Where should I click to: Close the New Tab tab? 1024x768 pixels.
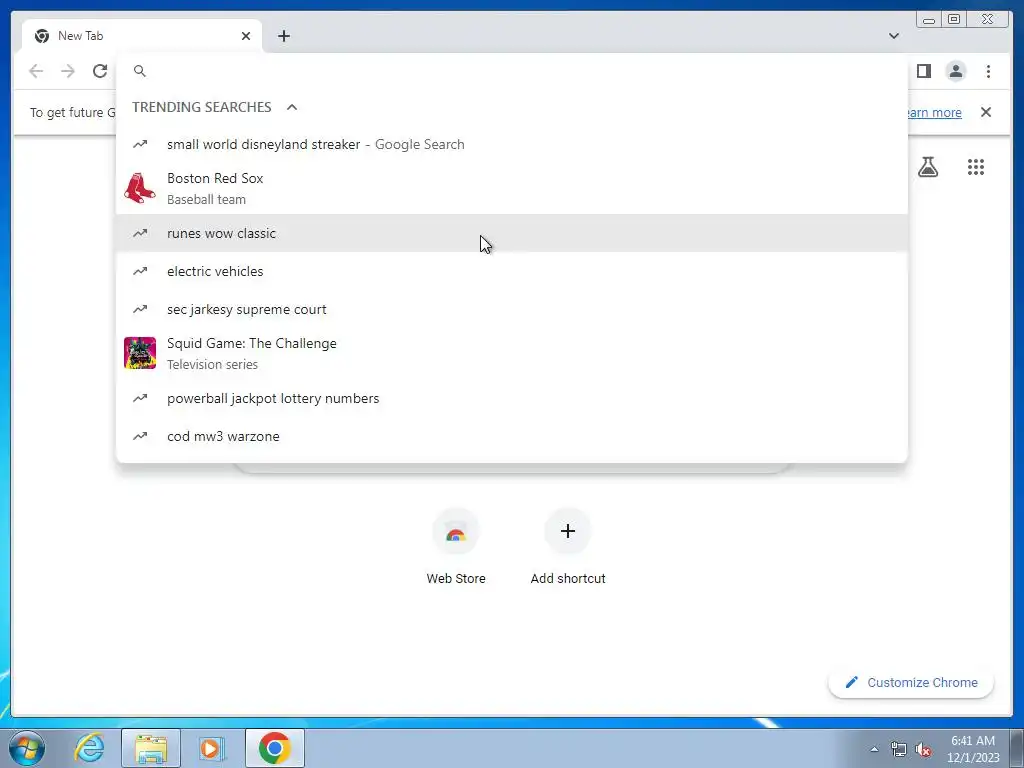[x=246, y=36]
